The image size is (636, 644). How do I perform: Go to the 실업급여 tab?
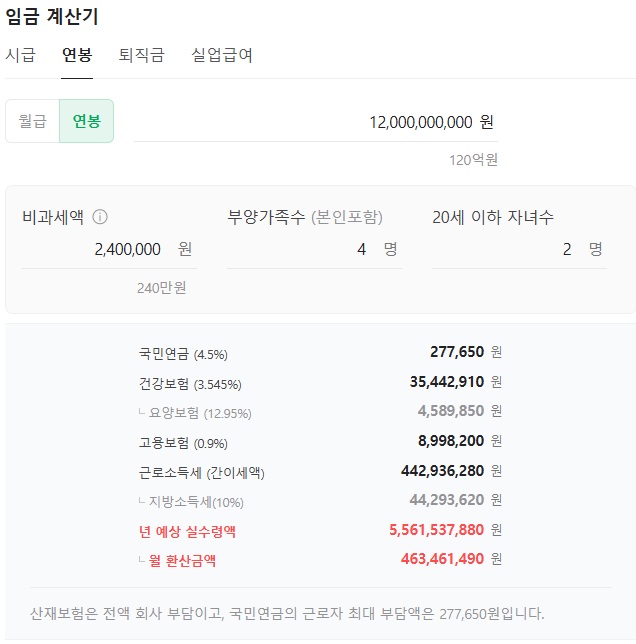coord(222,55)
